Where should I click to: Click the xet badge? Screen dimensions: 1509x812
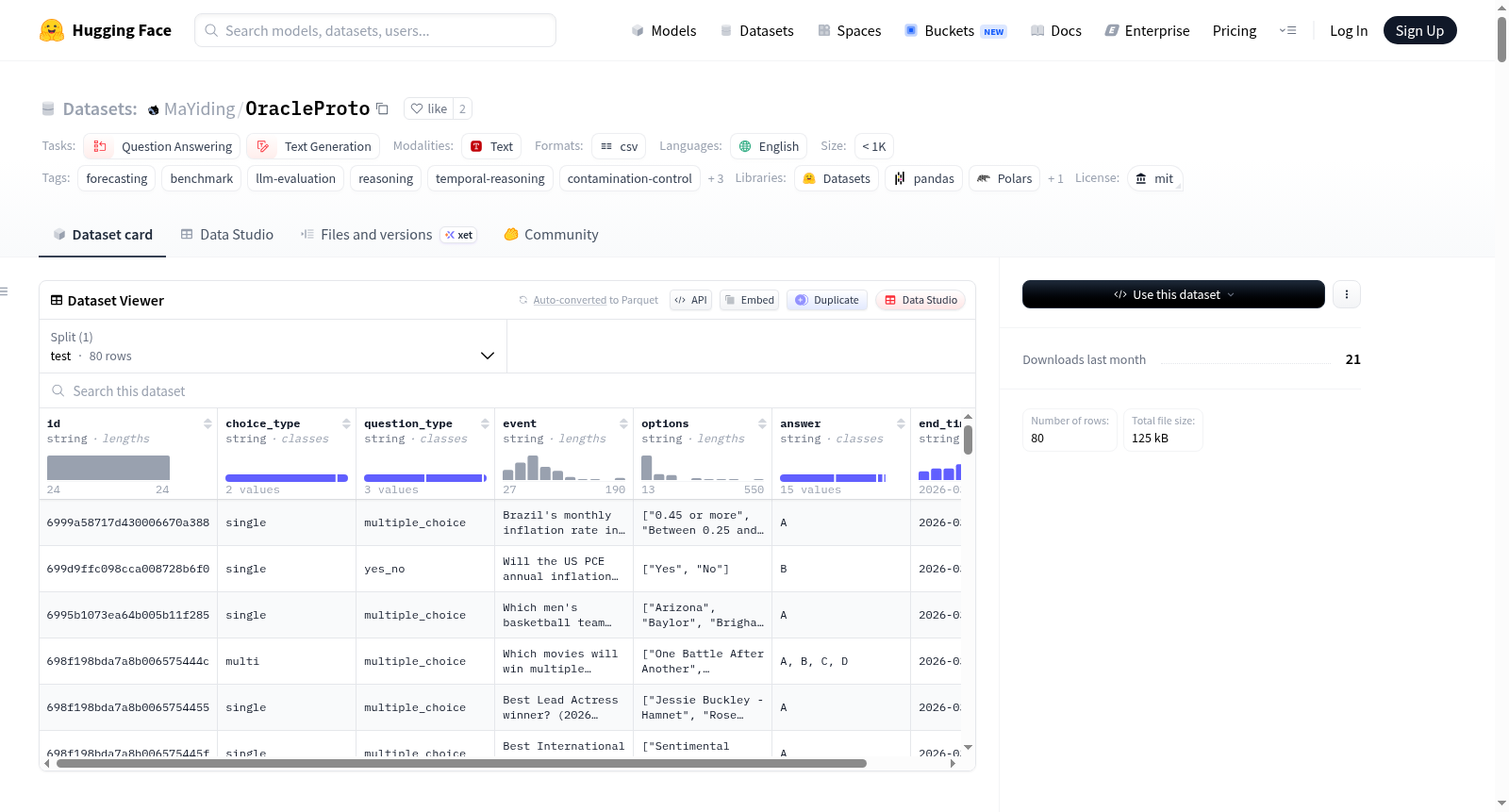click(458, 235)
